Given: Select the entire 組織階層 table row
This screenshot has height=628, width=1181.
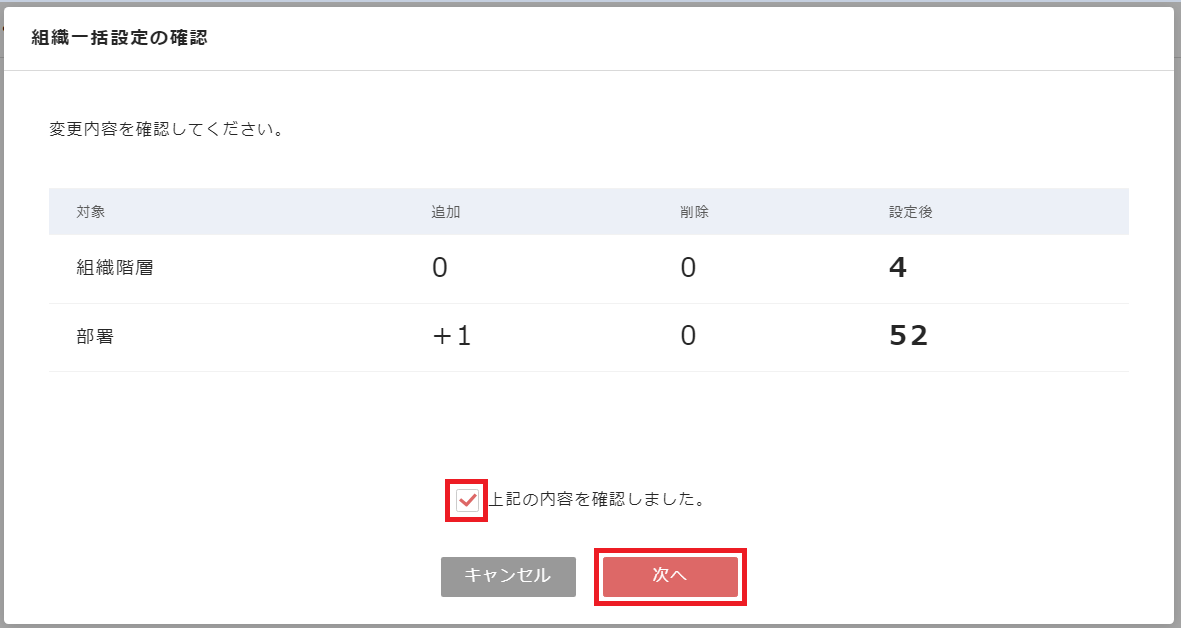Looking at the screenshot, I should (x=588, y=270).
